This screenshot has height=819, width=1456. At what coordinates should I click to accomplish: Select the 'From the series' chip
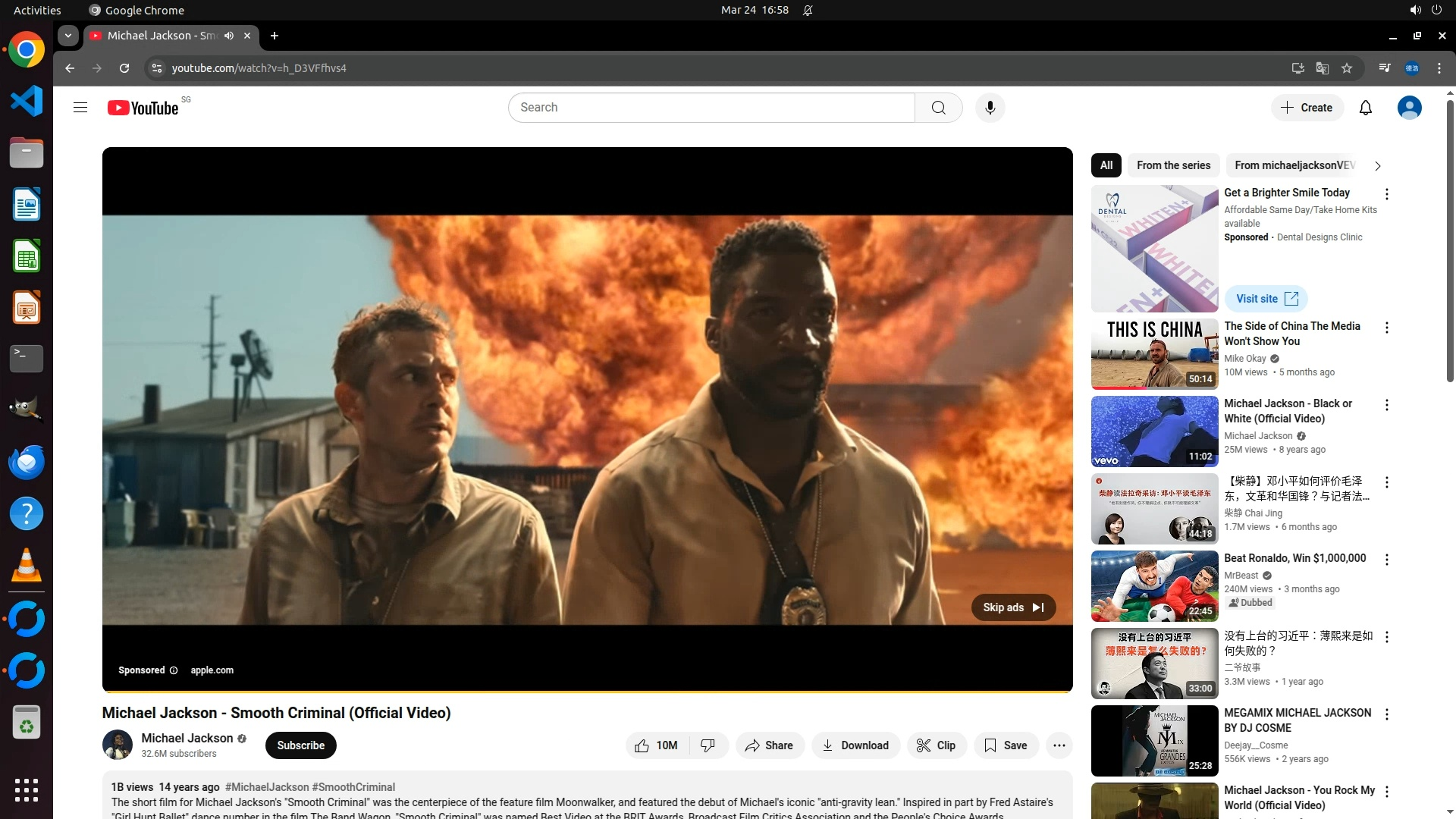click(x=1173, y=165)
